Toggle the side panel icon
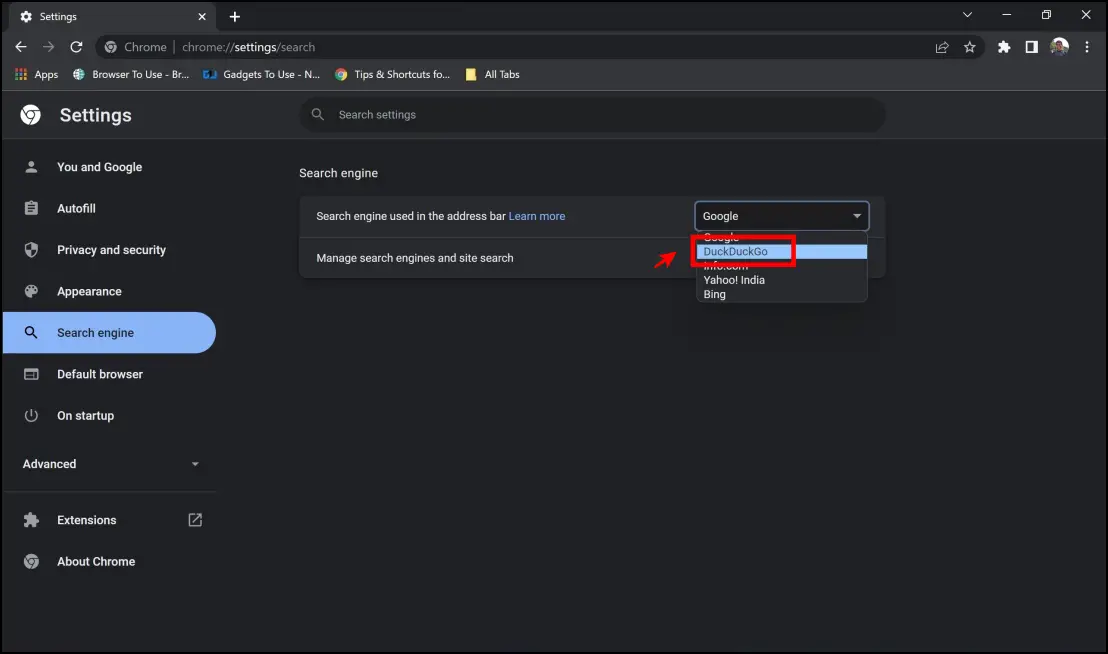1108x654 pixels. pos(1032,47)
